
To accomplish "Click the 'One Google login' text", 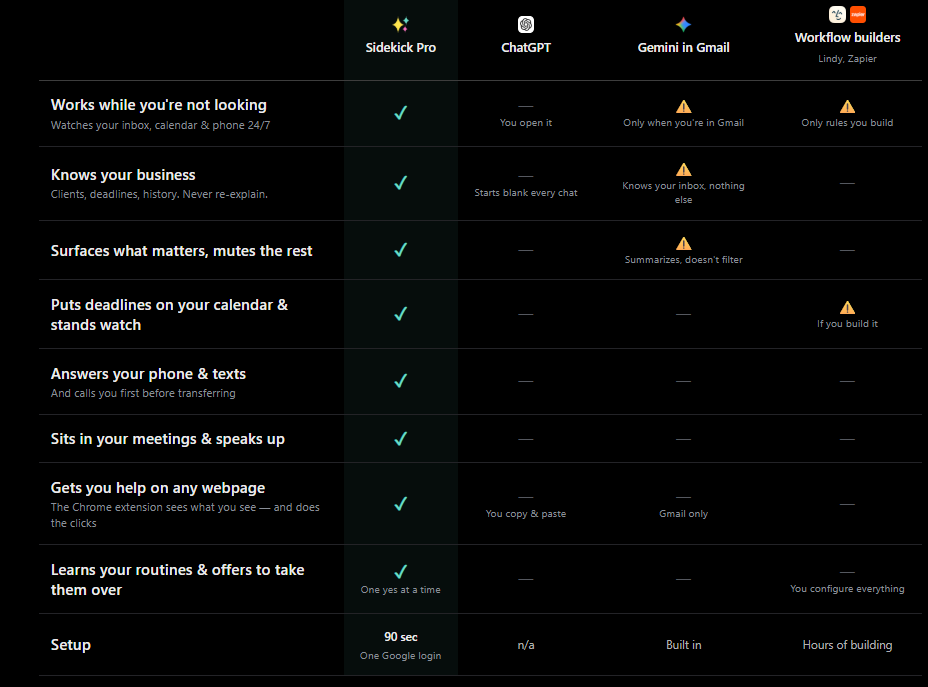I will click(x=401, y=656).
